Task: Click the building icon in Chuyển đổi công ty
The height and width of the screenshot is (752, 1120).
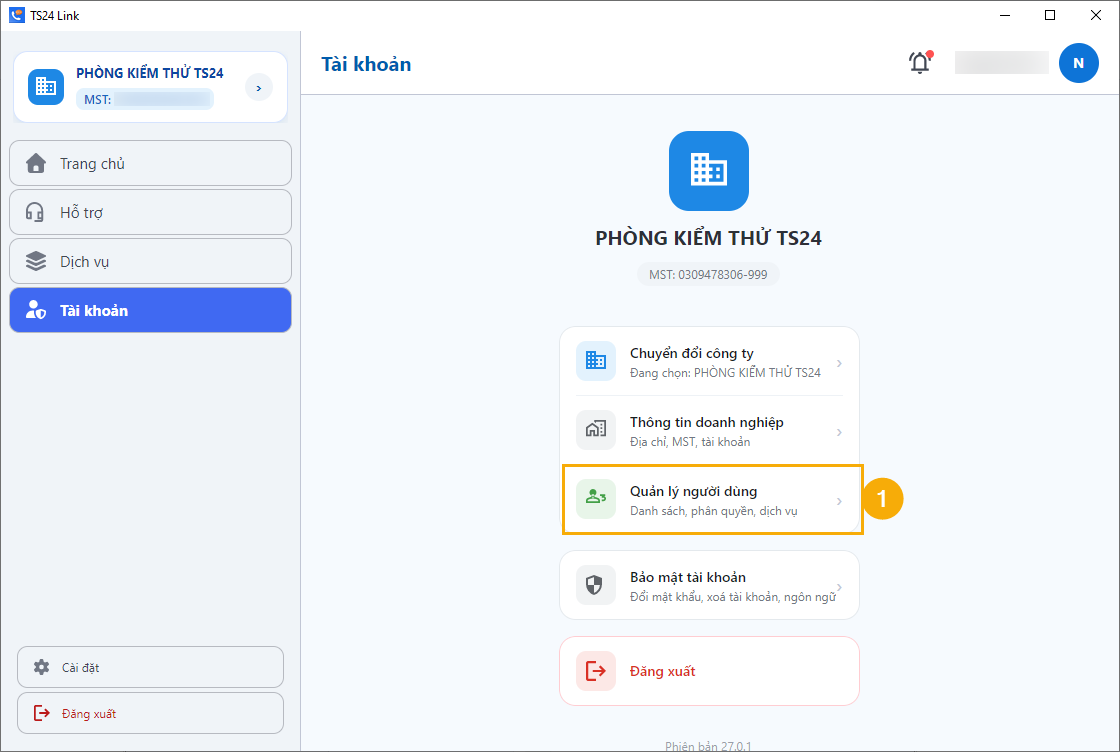Action: coord(596,361)
